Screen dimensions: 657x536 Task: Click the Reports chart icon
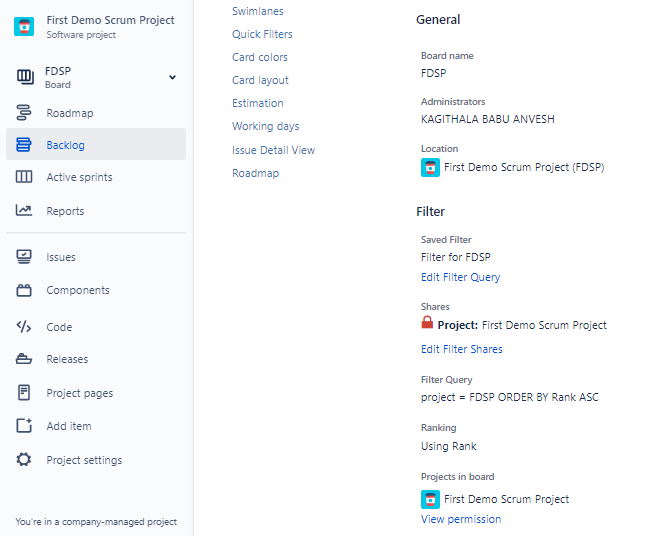[24, 210]
